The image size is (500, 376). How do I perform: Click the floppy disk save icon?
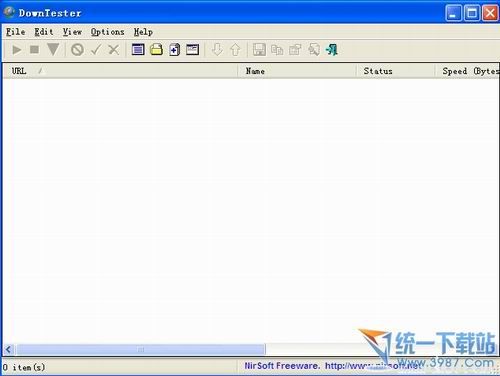[x=259, y=50]
